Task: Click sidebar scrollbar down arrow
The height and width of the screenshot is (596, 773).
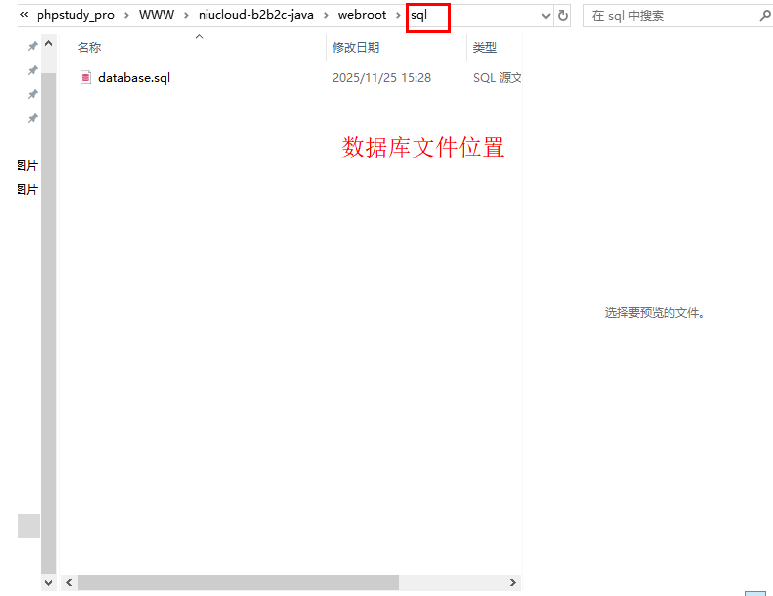Action: 48,582
